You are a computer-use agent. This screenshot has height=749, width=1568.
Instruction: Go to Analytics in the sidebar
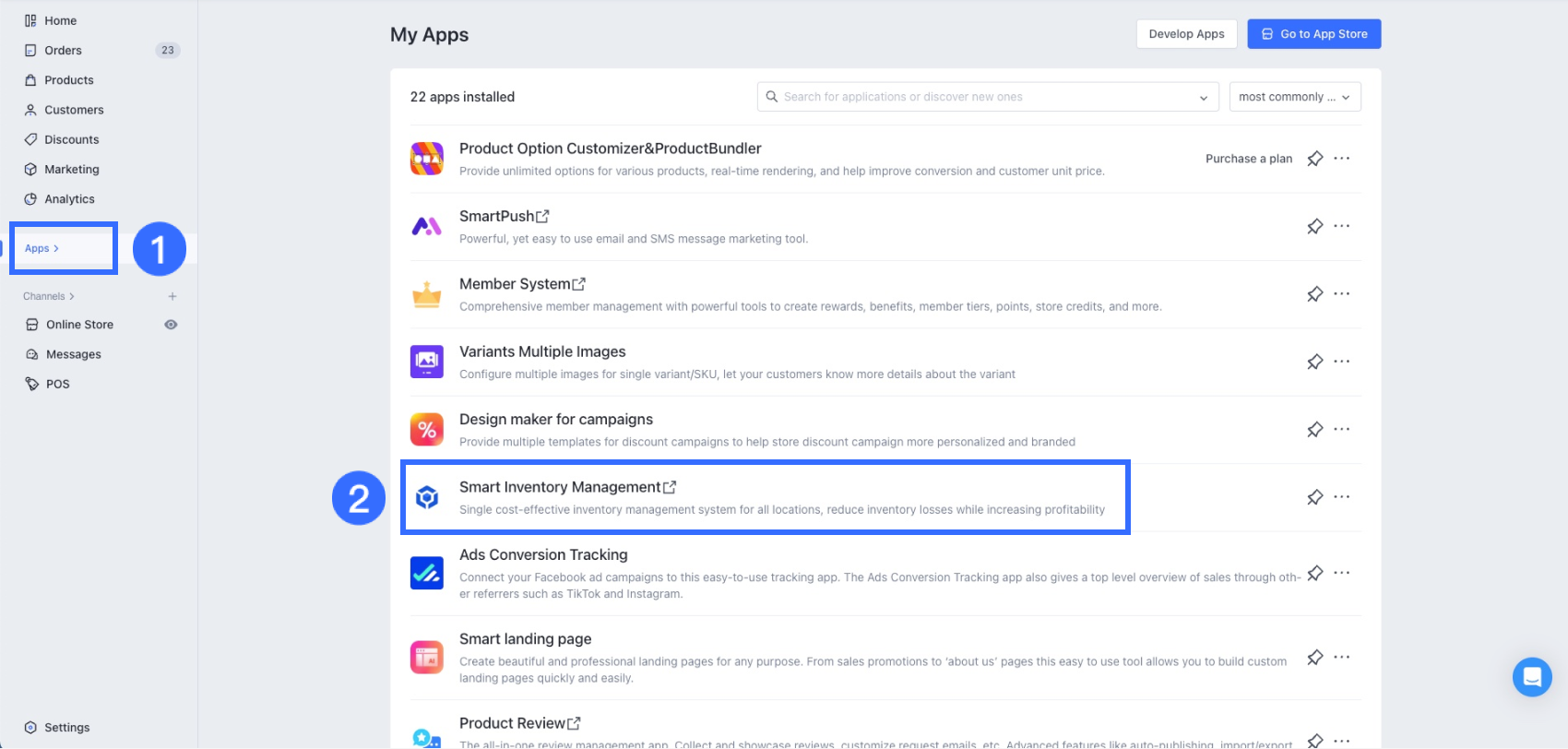point(69,199)
